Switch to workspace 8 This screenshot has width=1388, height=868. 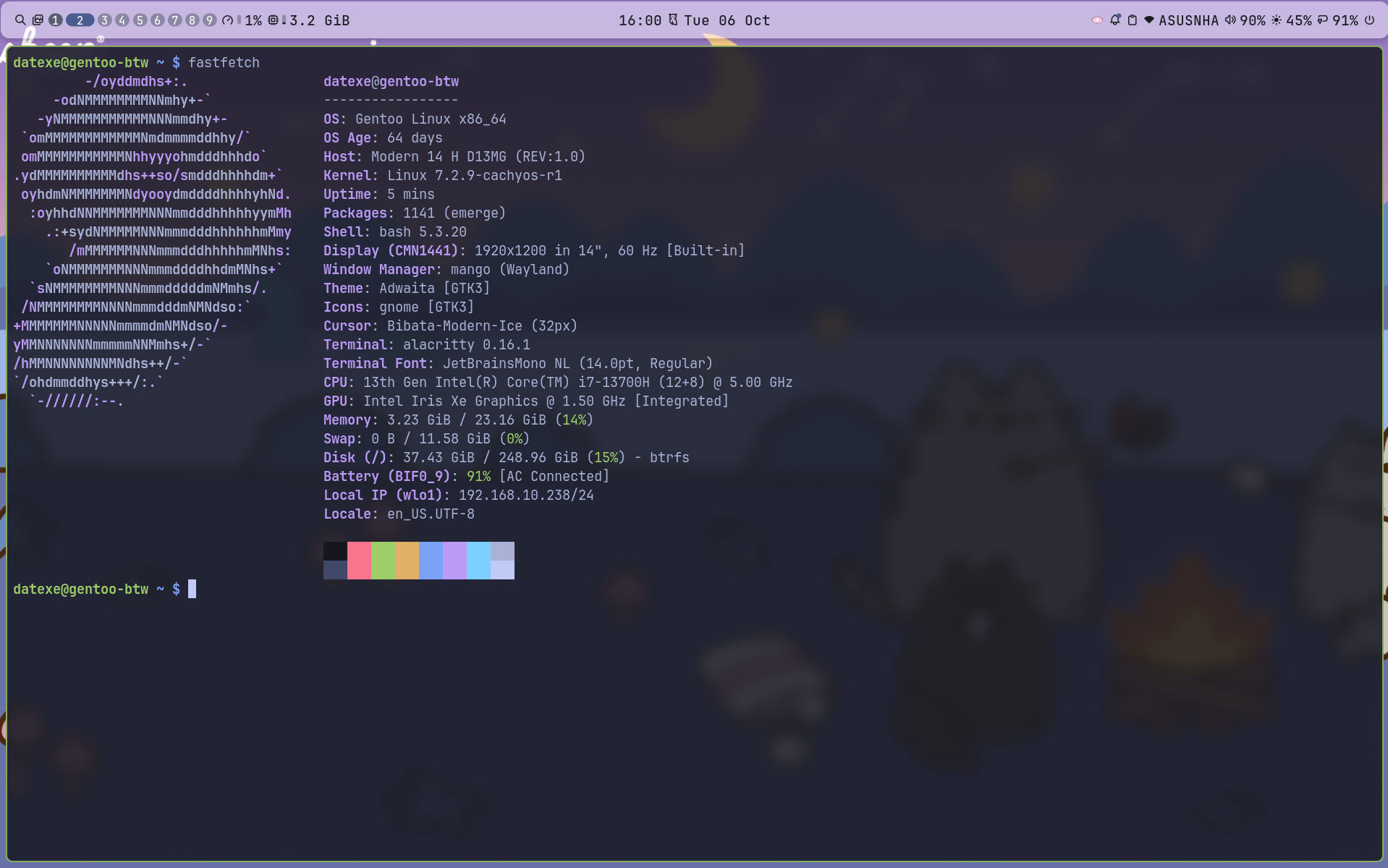point(192,20)
